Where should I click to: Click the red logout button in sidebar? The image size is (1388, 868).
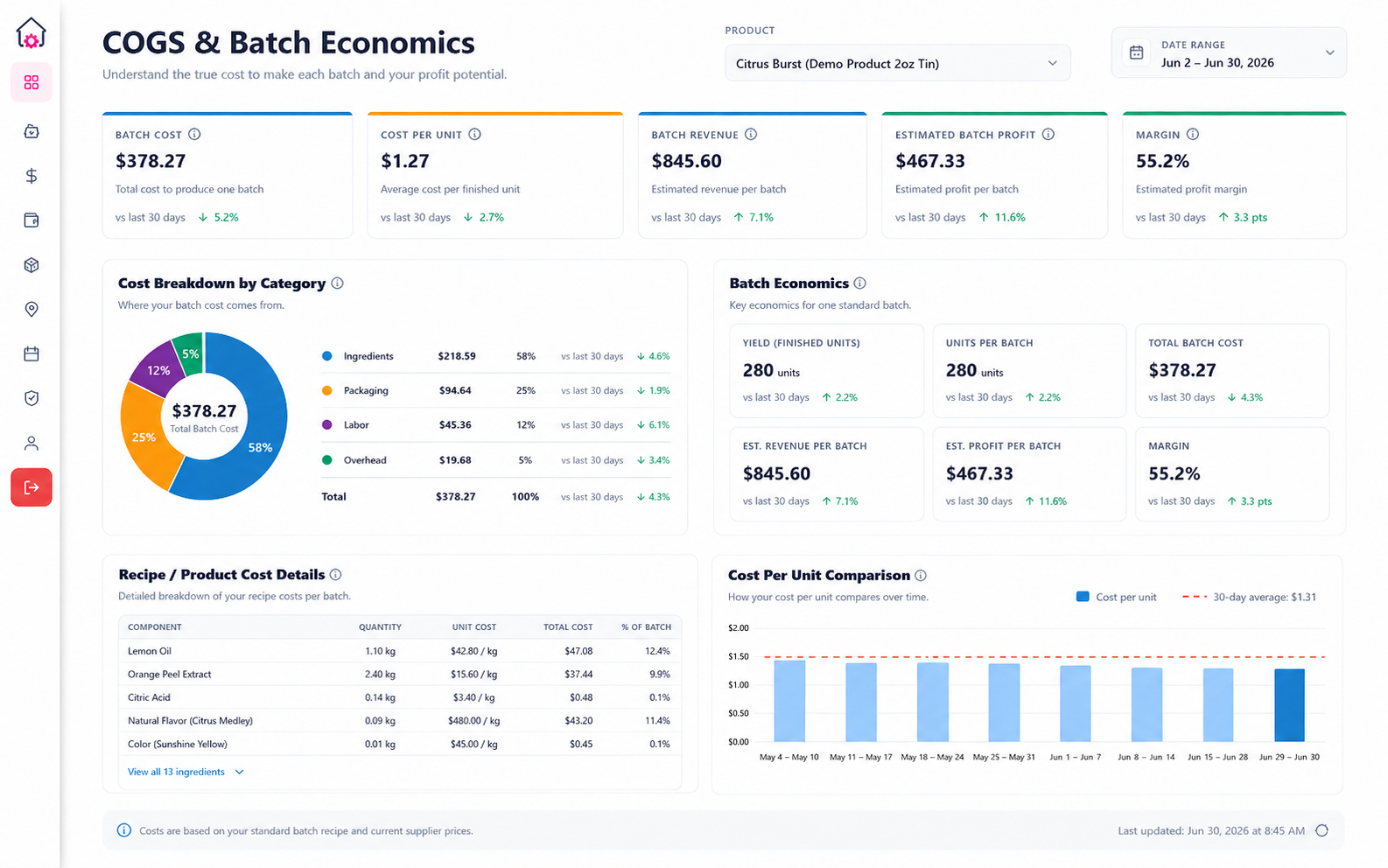tap(32, 487)
